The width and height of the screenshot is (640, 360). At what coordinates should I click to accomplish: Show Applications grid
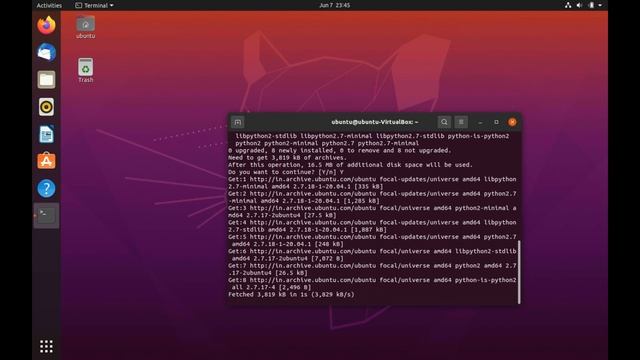click(x=46, y=346)
